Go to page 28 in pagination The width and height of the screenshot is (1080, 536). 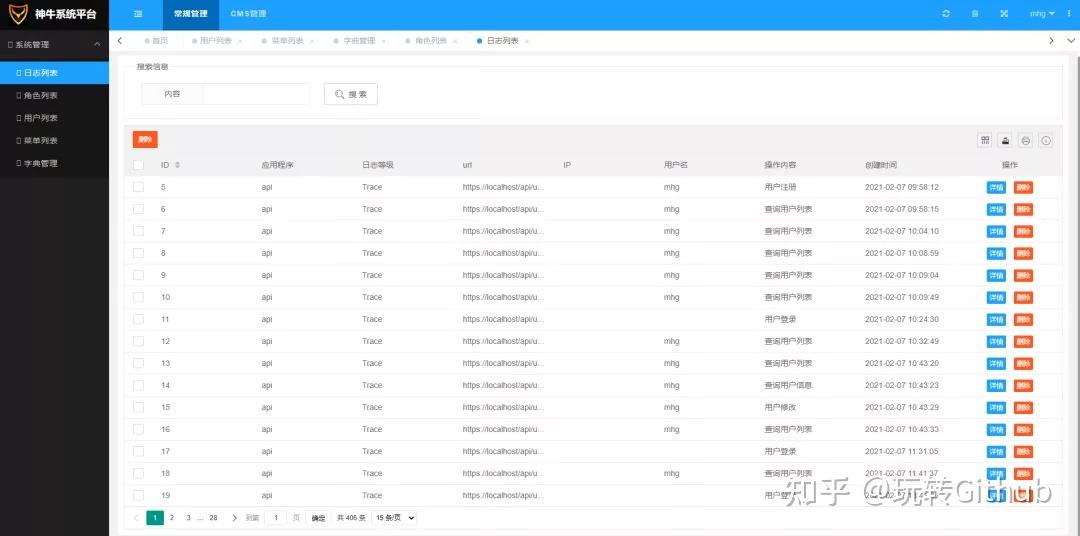[x=214, y=517]
